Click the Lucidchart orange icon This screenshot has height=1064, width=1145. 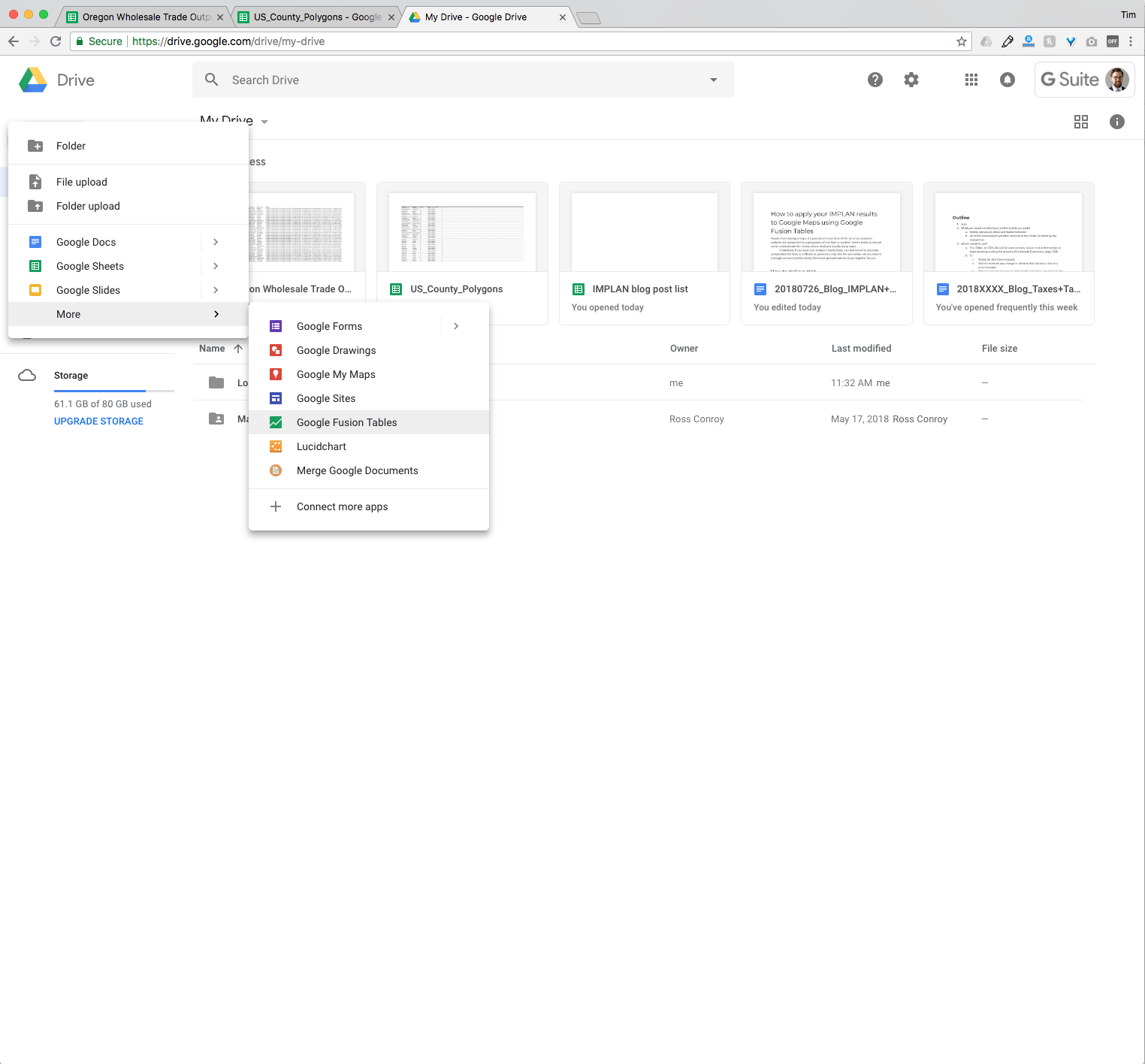pos(276,446)
